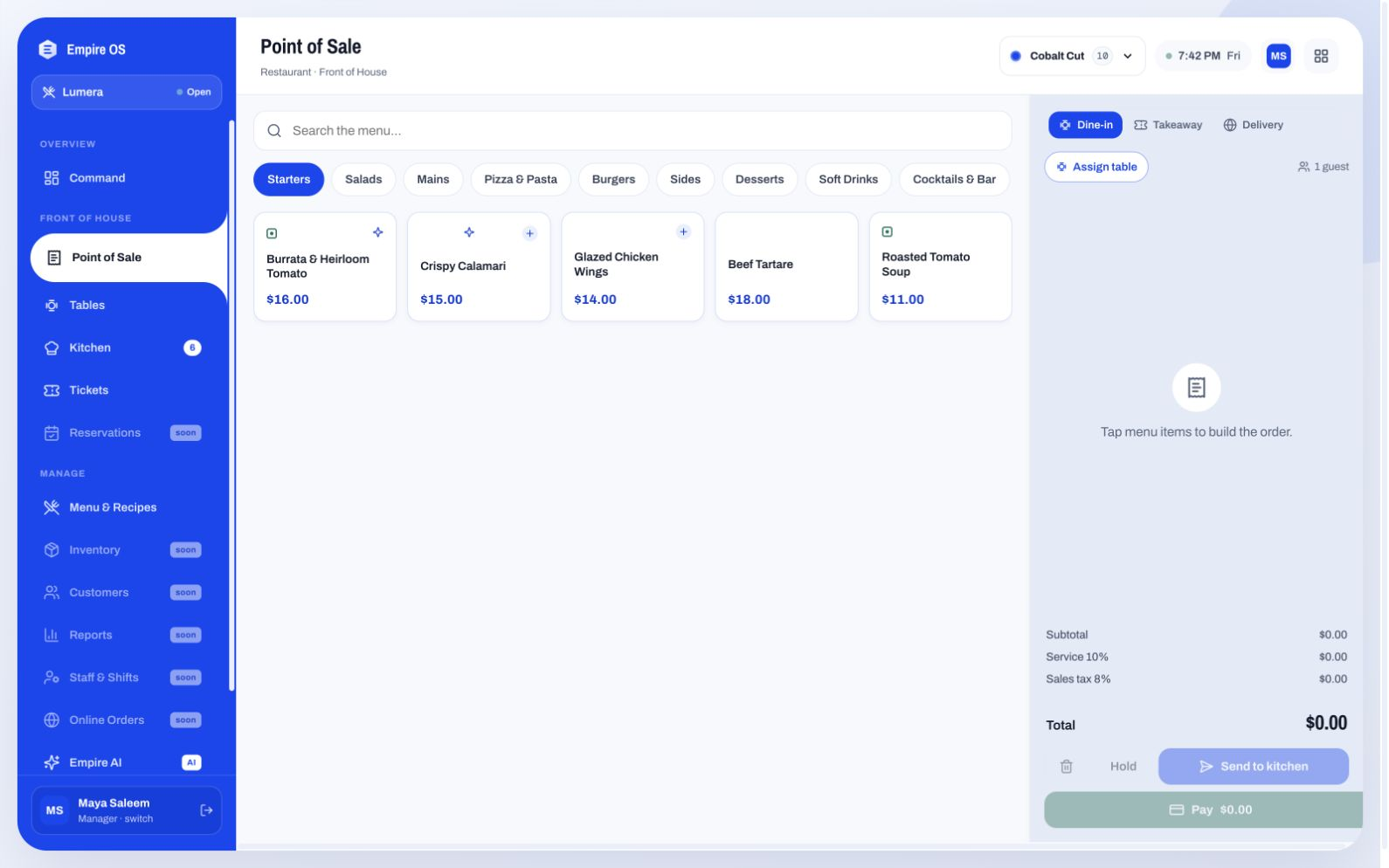This screenshot has height=868, width=1389.
Task: Switch order type to Takeaway
Action: pyautogui.click(x=1168, y=125)
